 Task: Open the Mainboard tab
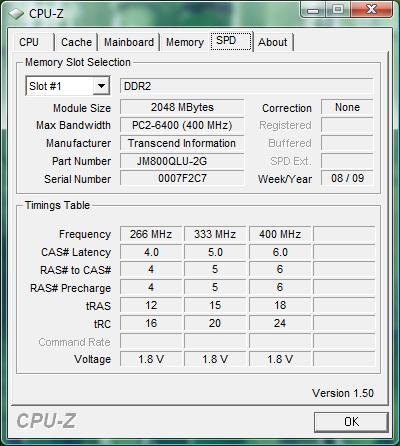point(129,42)
